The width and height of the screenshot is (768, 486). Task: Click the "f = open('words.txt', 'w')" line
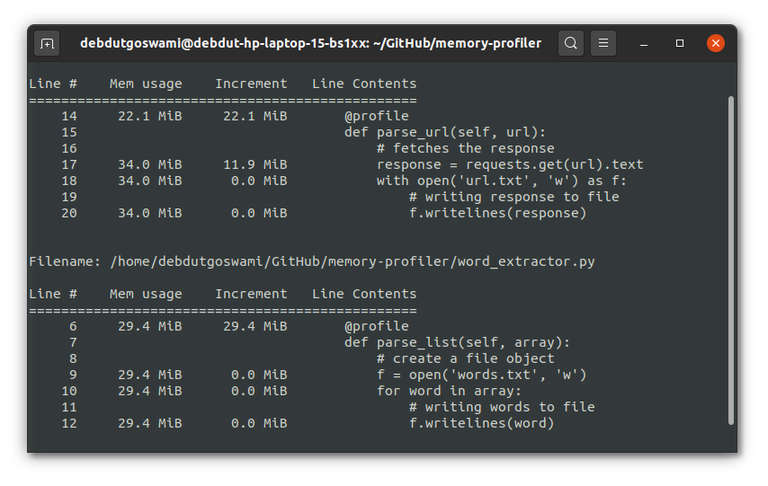481,375
